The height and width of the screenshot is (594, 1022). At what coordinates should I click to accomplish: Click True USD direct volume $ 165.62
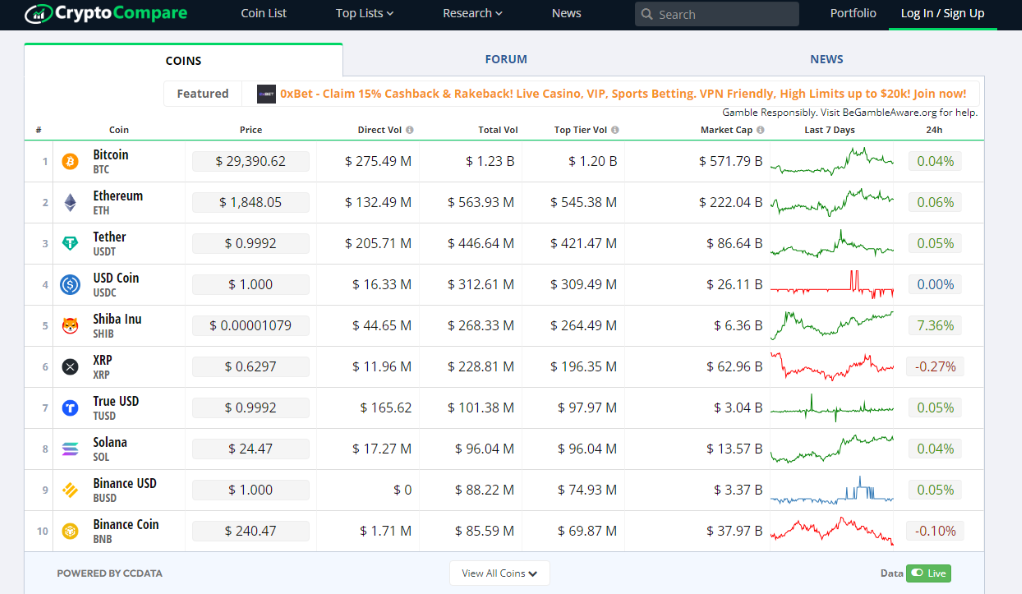pos(386,408)
